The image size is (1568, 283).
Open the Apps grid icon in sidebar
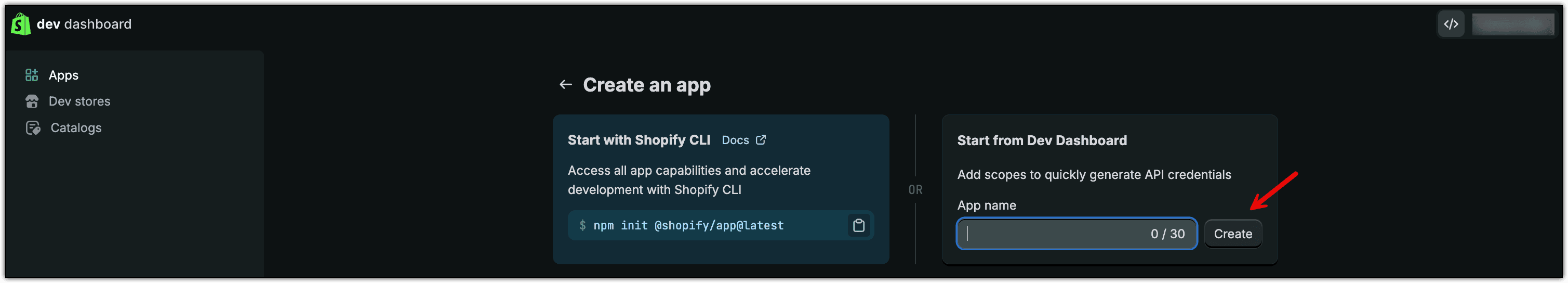click(32, 75)
